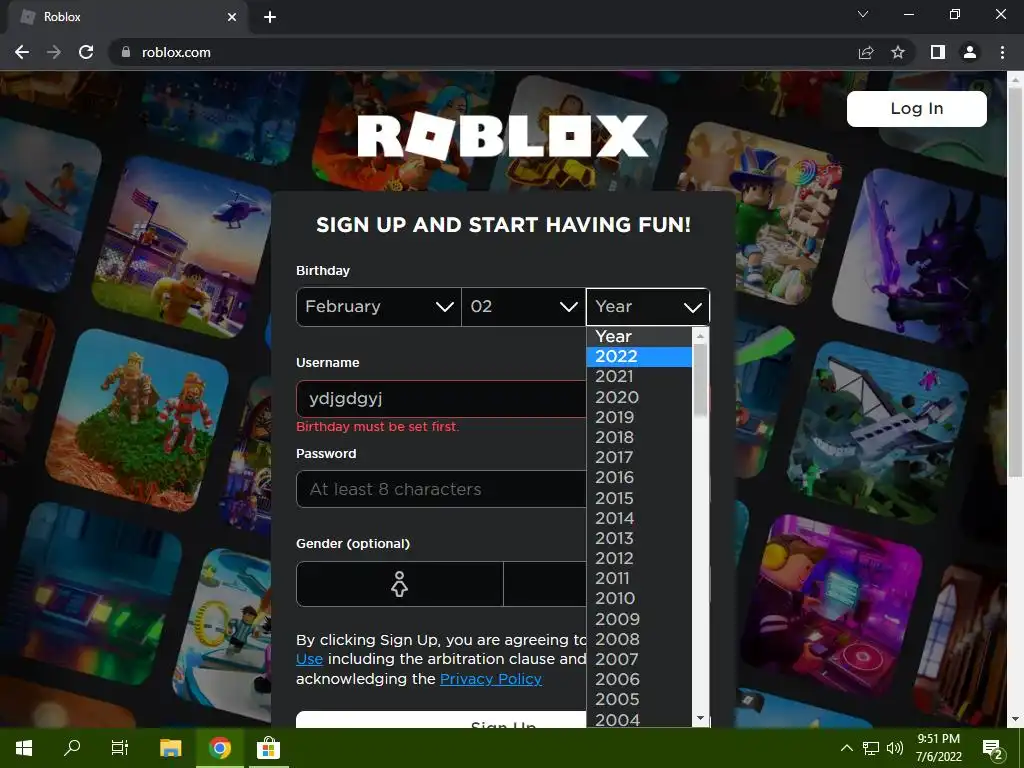1024x768 pixels.
Task: Select 2012 as birth year
Action: [639, 558]
